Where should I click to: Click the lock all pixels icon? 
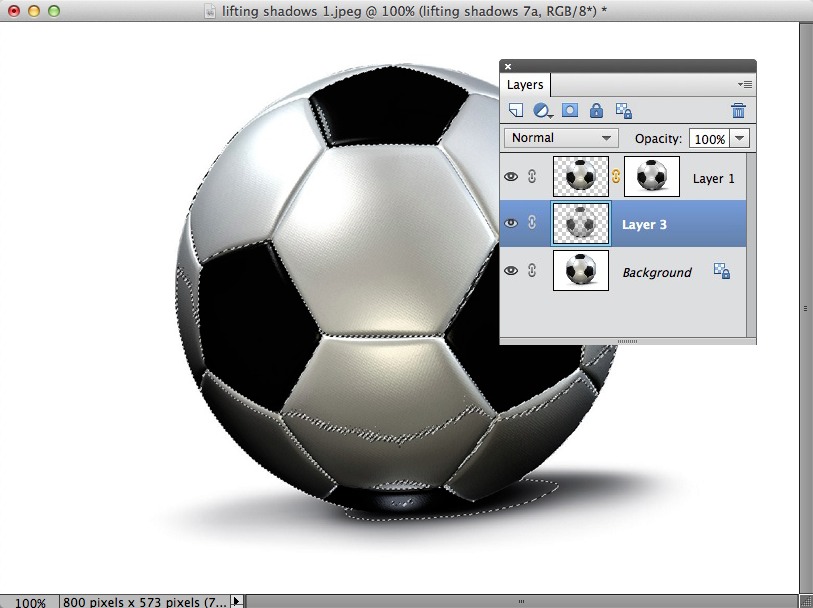click(x=596, y=111)
